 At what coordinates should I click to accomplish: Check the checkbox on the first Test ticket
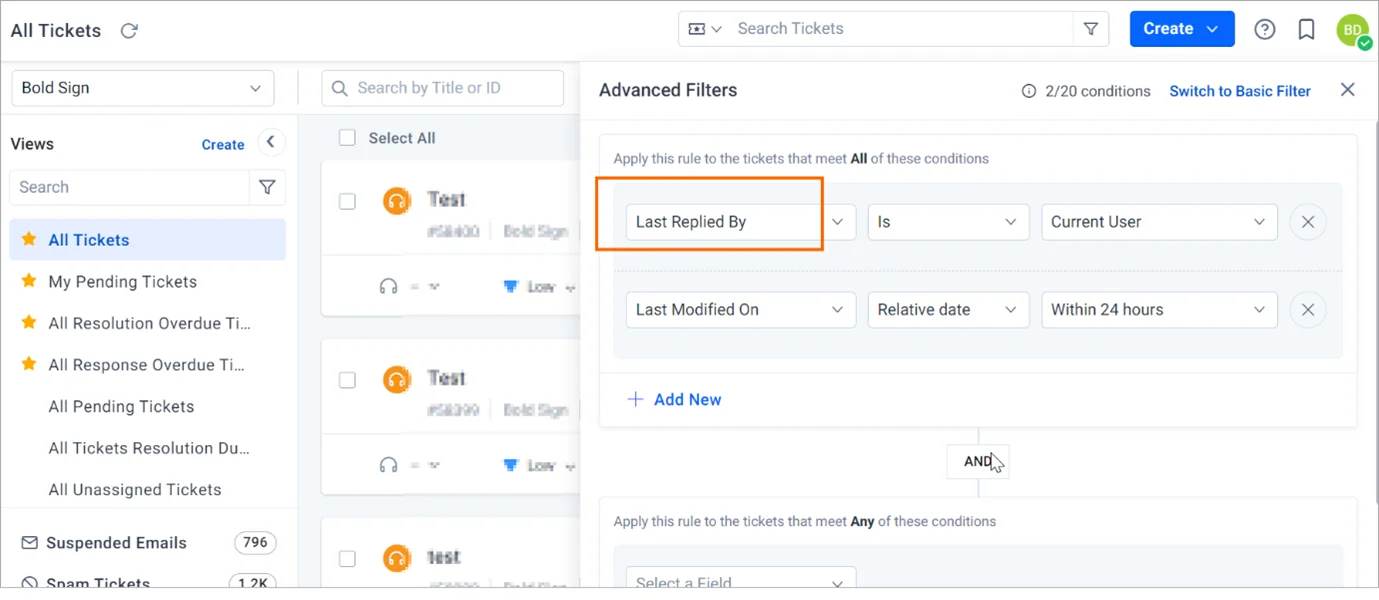point(347,200)
